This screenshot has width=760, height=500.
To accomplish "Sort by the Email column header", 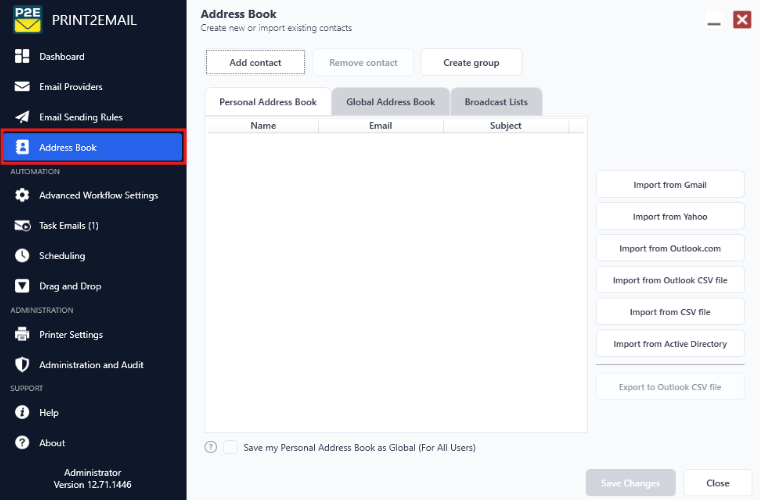I will 380,125.
